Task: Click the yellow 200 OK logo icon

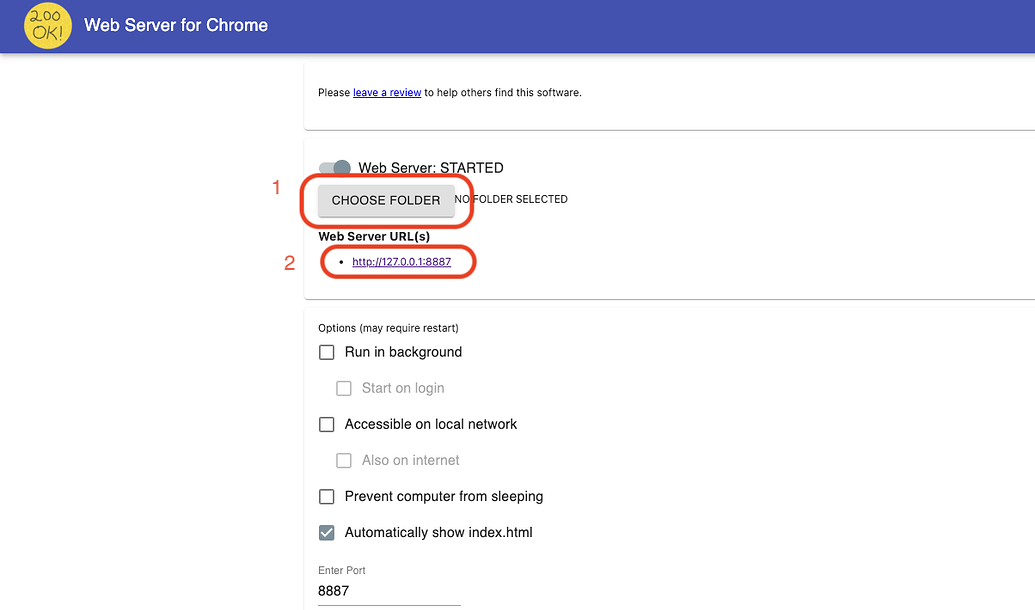Action: tap(47, 25)
